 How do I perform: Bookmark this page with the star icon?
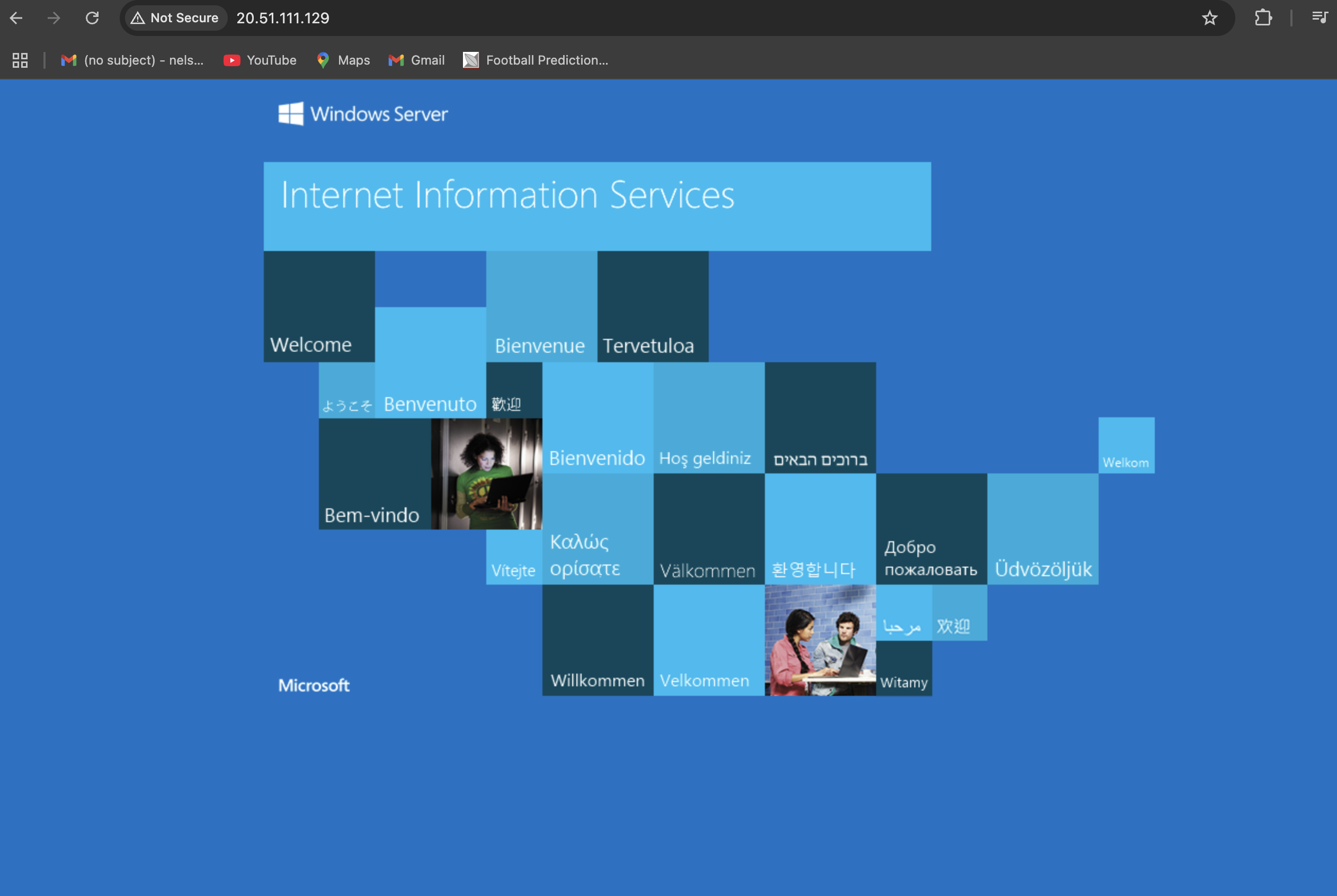pyautogui.click(x=1209, y=19)
